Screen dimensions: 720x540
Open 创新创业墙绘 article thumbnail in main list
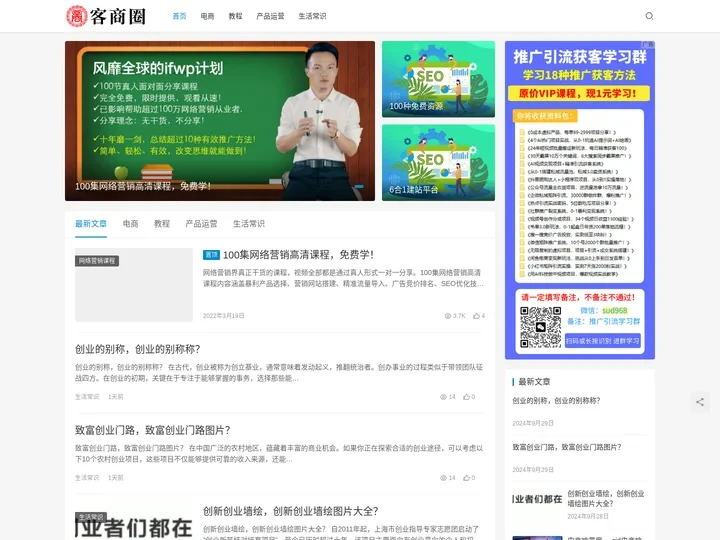tap(134, 523)
